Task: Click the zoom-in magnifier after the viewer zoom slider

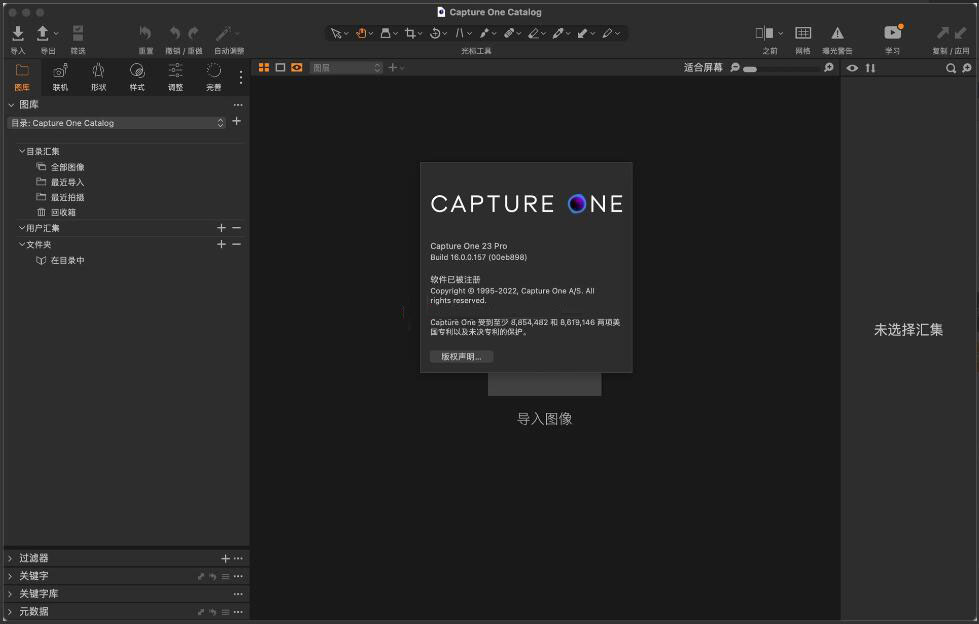Action: (829, 67)
